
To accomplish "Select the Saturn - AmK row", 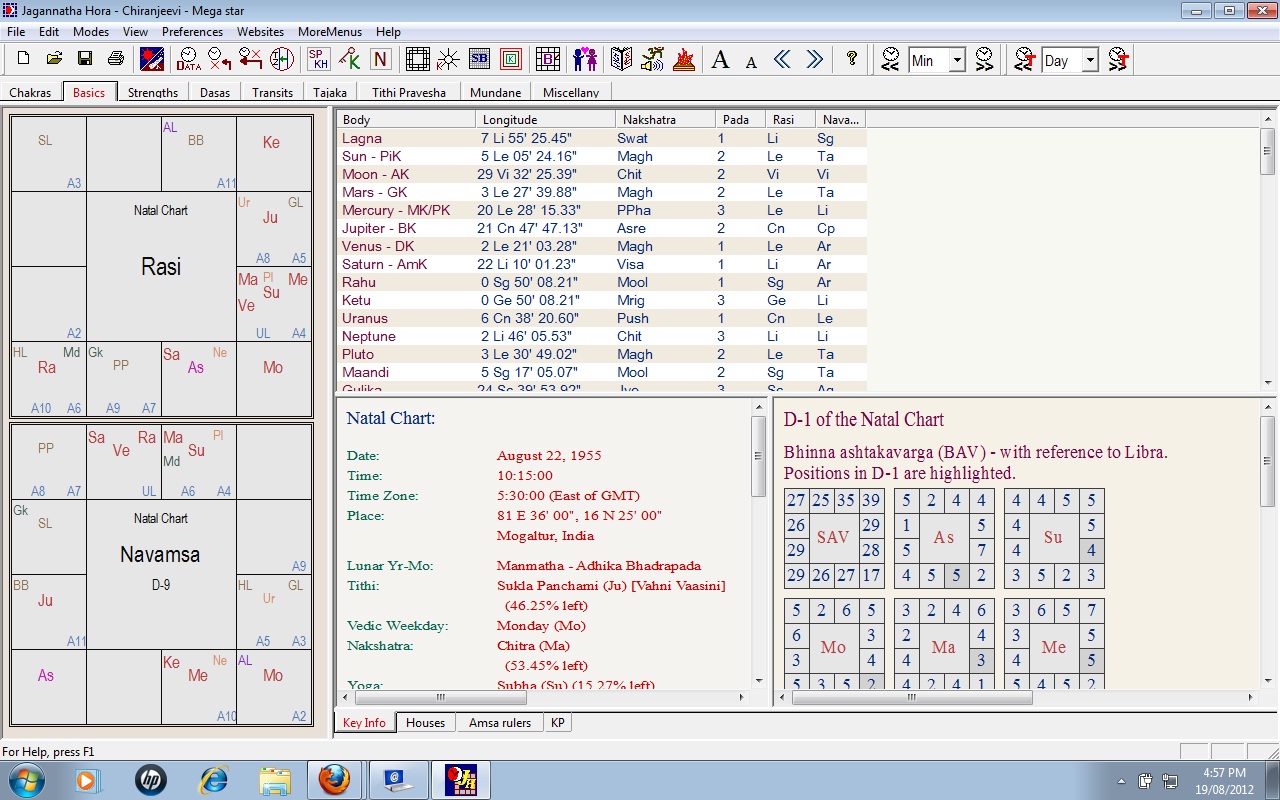I will click(x=600, y=264).
